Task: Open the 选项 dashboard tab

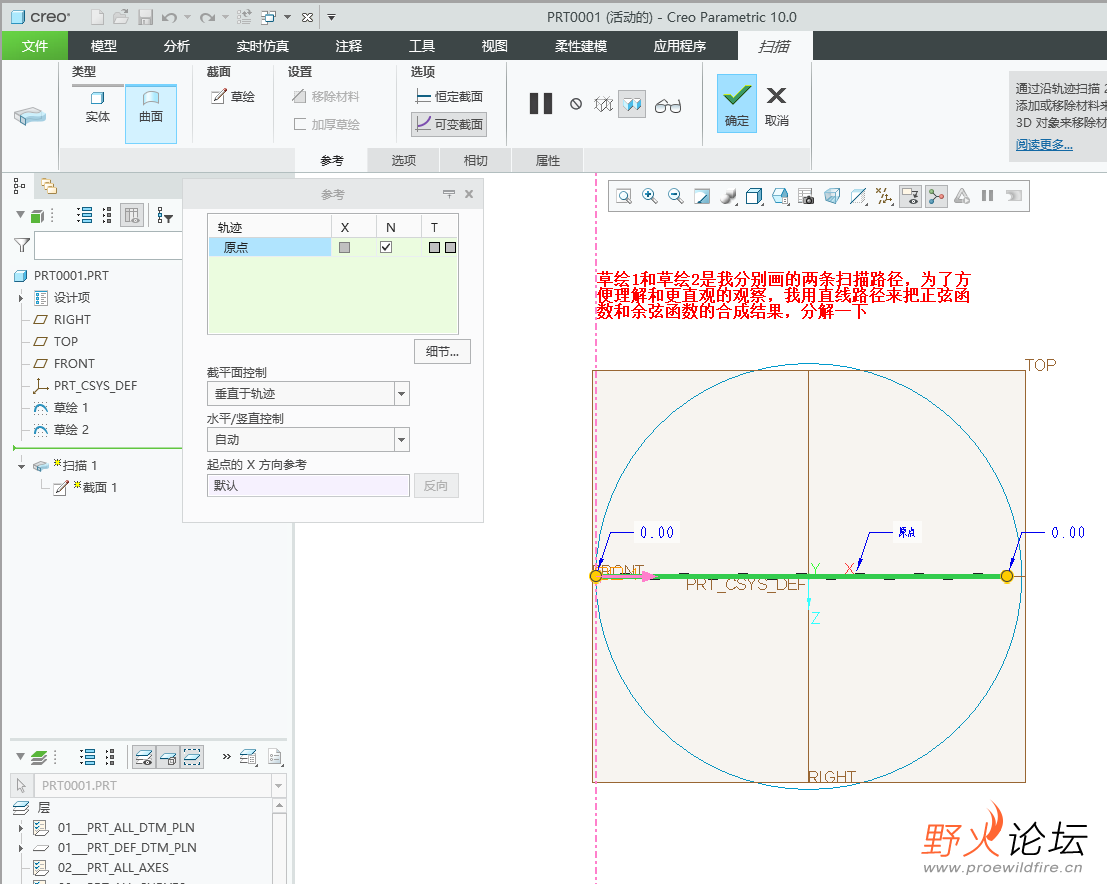Action: coord(404,160)
